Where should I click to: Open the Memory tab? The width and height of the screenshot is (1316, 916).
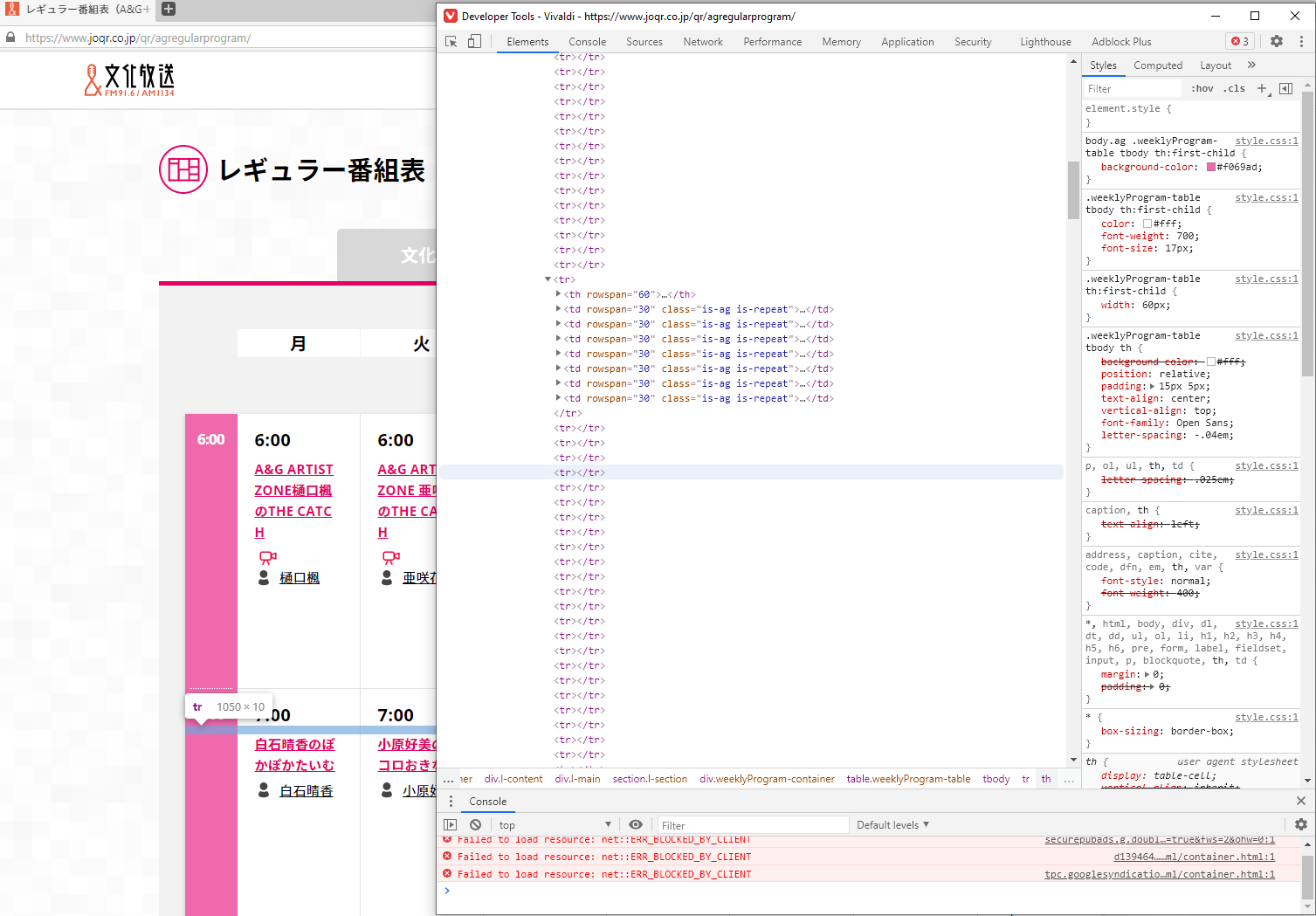coord(842,41)
